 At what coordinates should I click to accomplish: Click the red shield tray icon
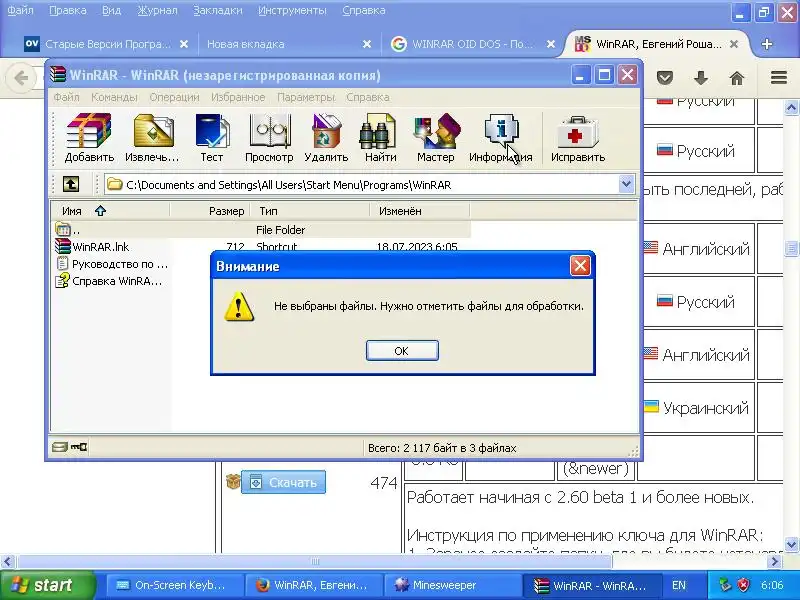(x=744, y=585)
